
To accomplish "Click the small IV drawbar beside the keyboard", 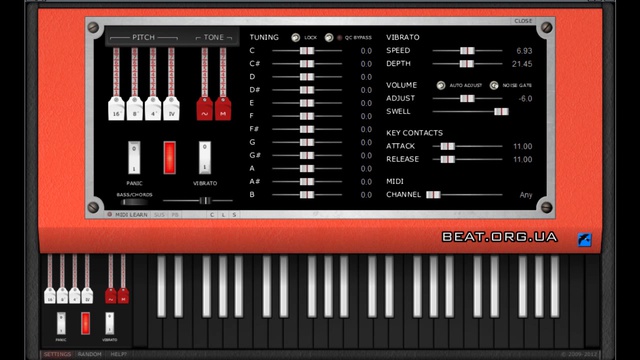I will coord(87,296).
